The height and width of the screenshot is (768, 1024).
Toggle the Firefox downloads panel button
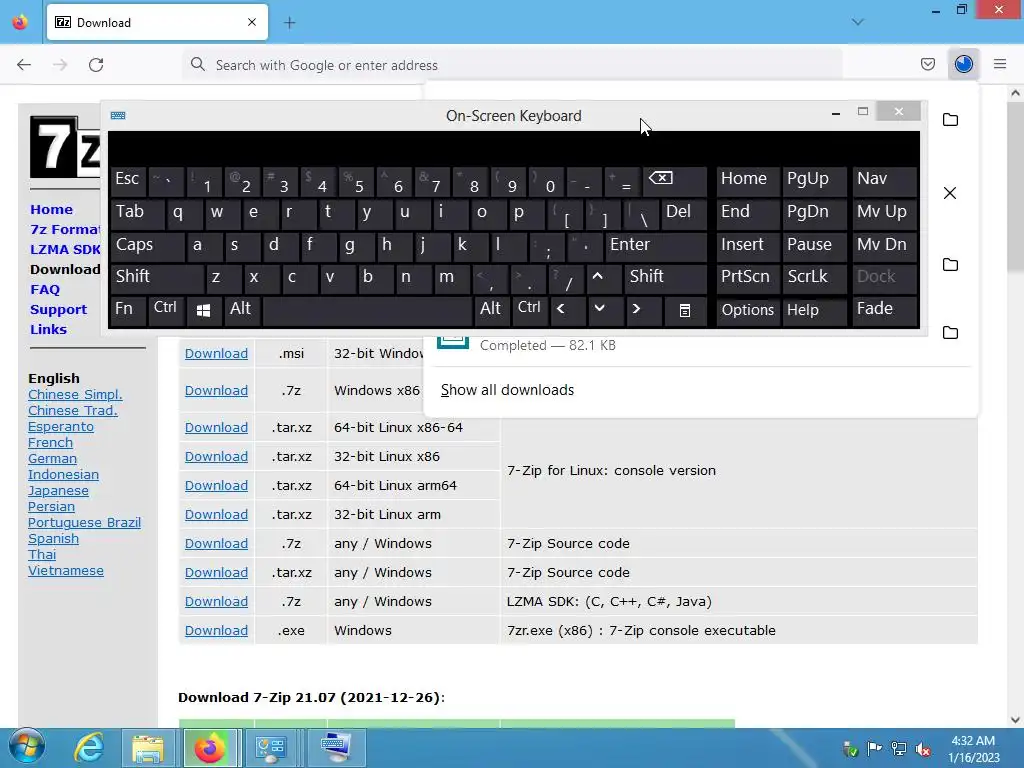pos(964,64)
